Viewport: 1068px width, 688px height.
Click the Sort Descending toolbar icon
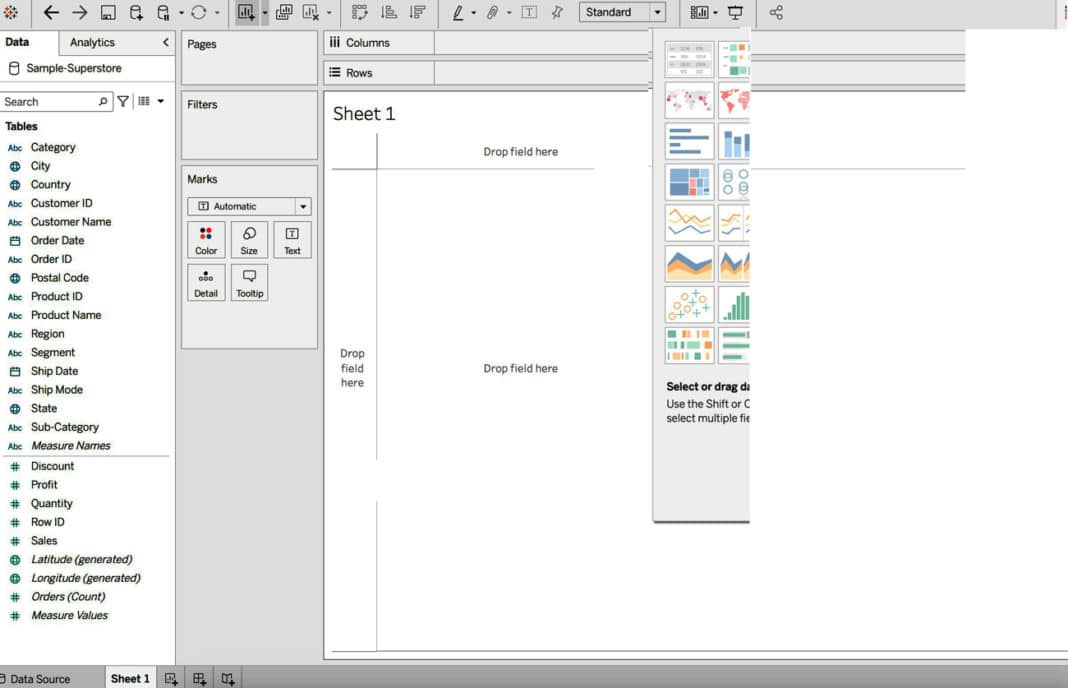pyautogui.click(x=415, y=13)
